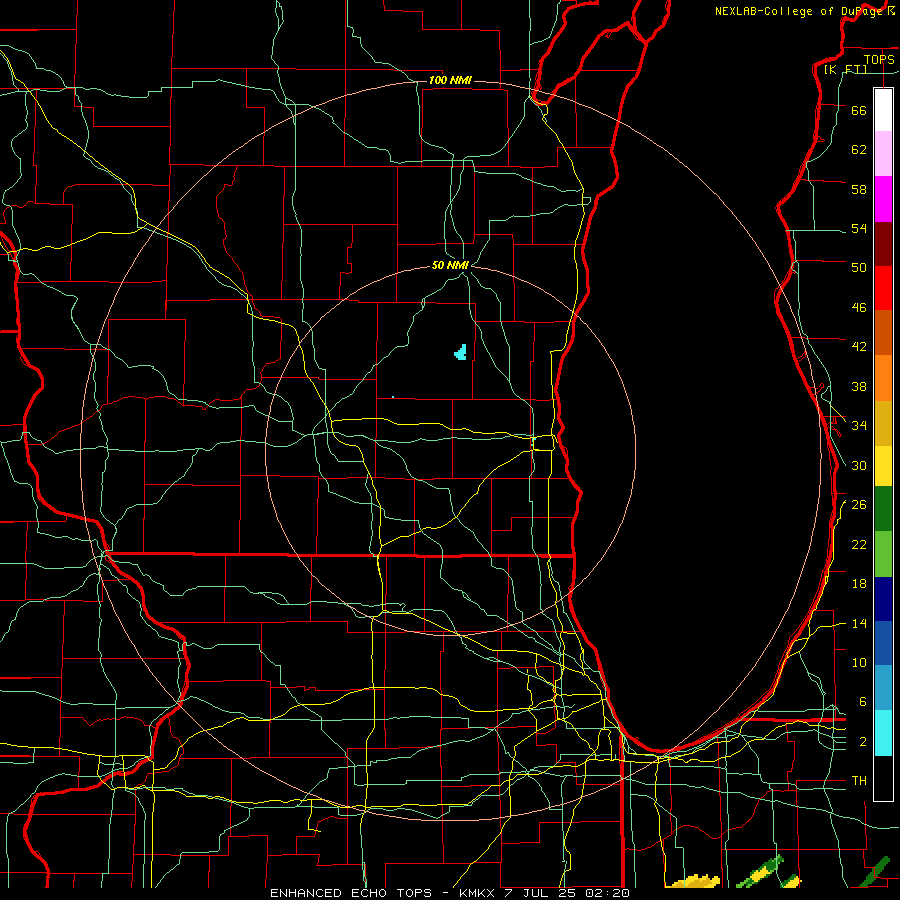Image resolution: width=900 pixels, height=900 pixels.
Task: Click the "66" legend value
Action: [859, 110]
